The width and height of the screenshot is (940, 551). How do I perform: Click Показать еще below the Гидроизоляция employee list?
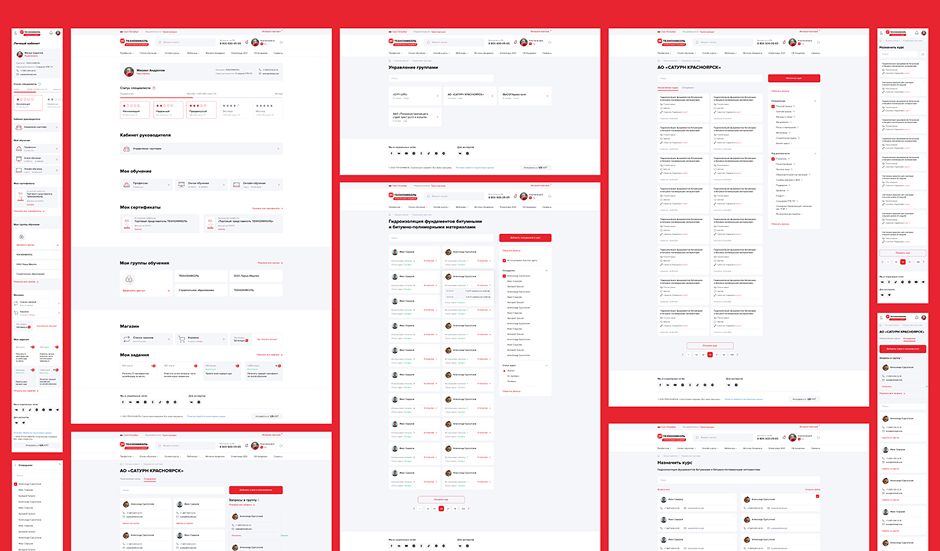pyautogui.click(x=441, y=498)
